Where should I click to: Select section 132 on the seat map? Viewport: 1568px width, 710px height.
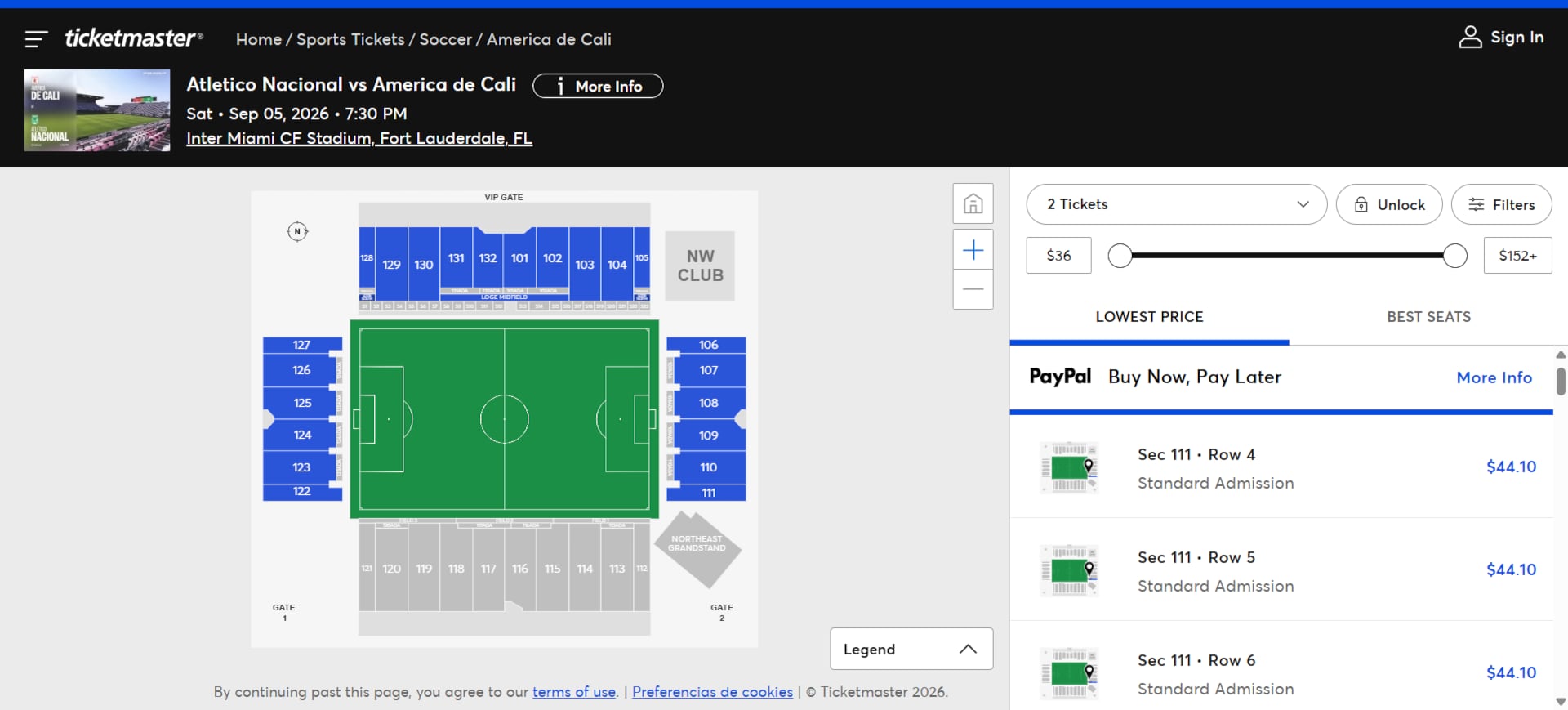[488, 258]
